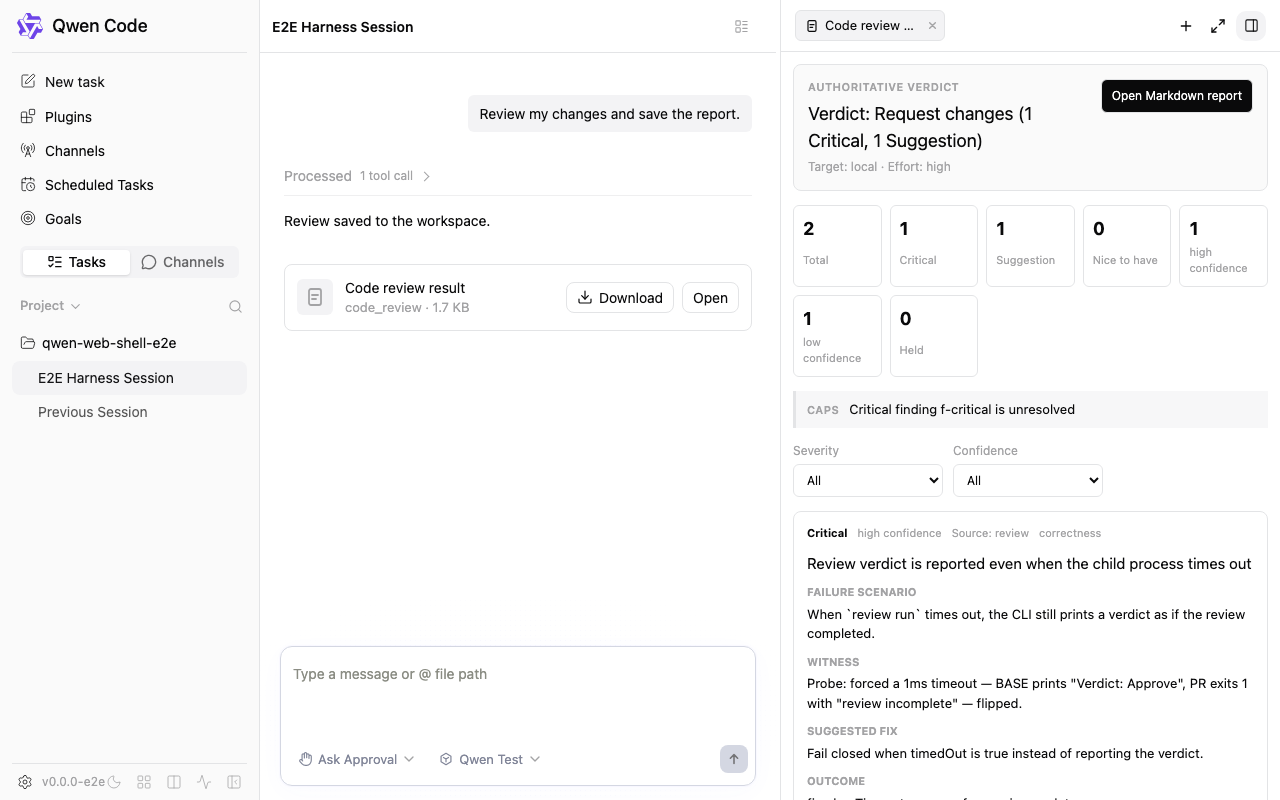This screenshot has height=800, width=1280.
Task: Close the Code review tab
Action: point(932,26)
